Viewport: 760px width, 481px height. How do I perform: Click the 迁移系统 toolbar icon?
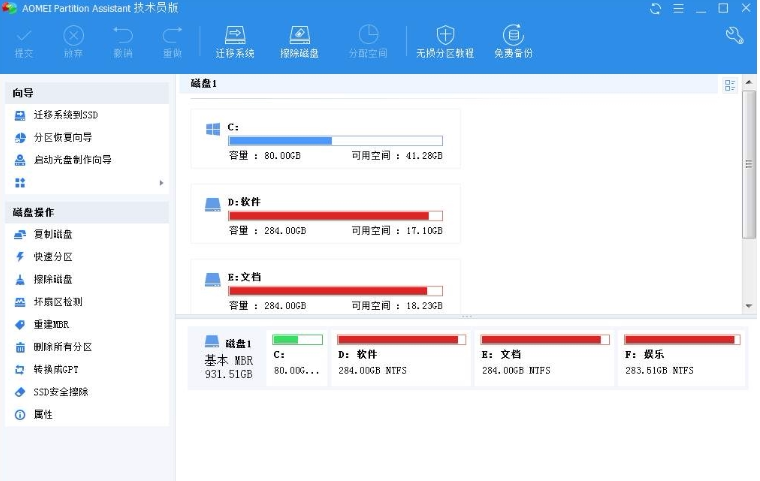(x=235, y=37)
